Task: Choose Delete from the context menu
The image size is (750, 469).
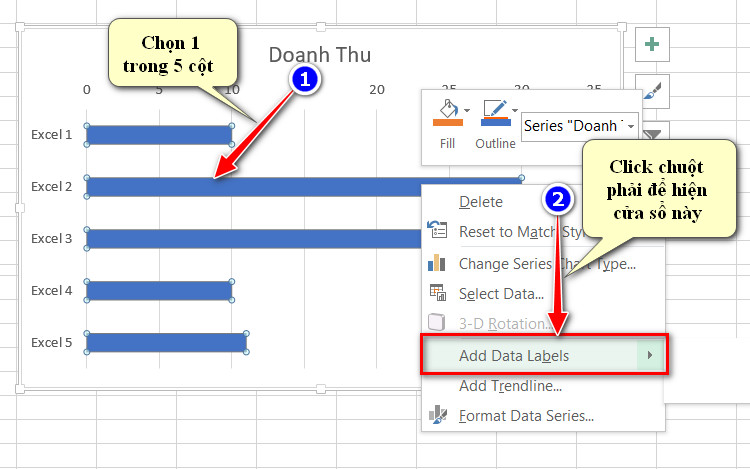Action: [x=481, y=202]
